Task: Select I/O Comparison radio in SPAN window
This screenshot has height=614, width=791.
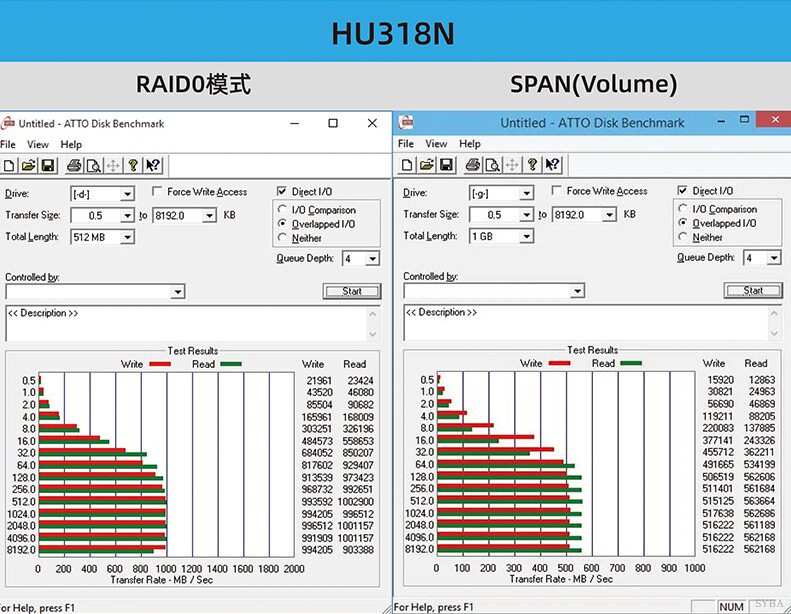Action: [683, 208]
